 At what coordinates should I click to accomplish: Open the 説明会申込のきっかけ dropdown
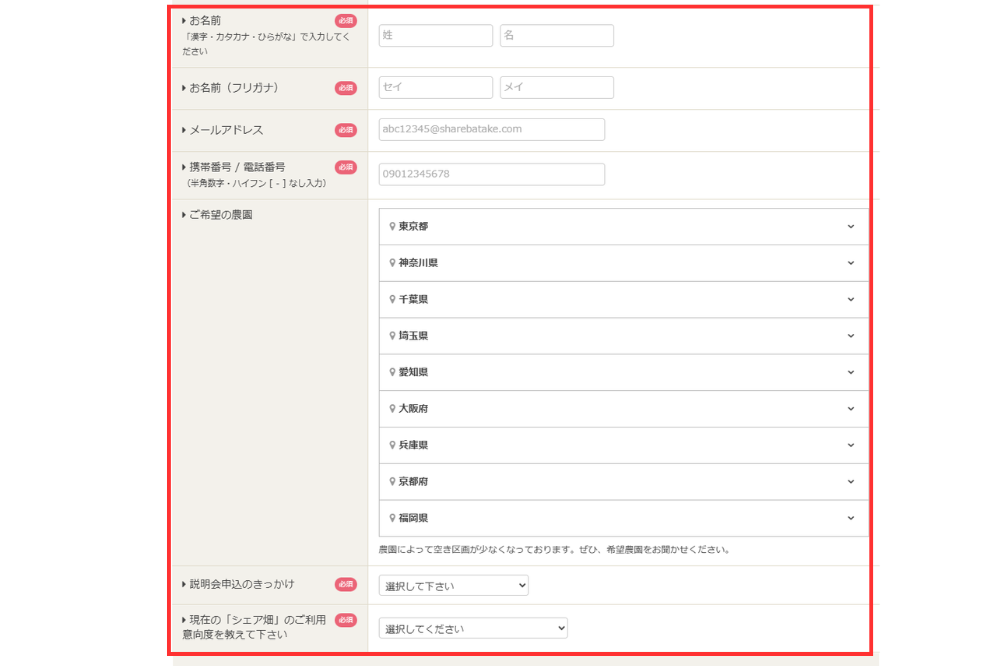[453, 586]
